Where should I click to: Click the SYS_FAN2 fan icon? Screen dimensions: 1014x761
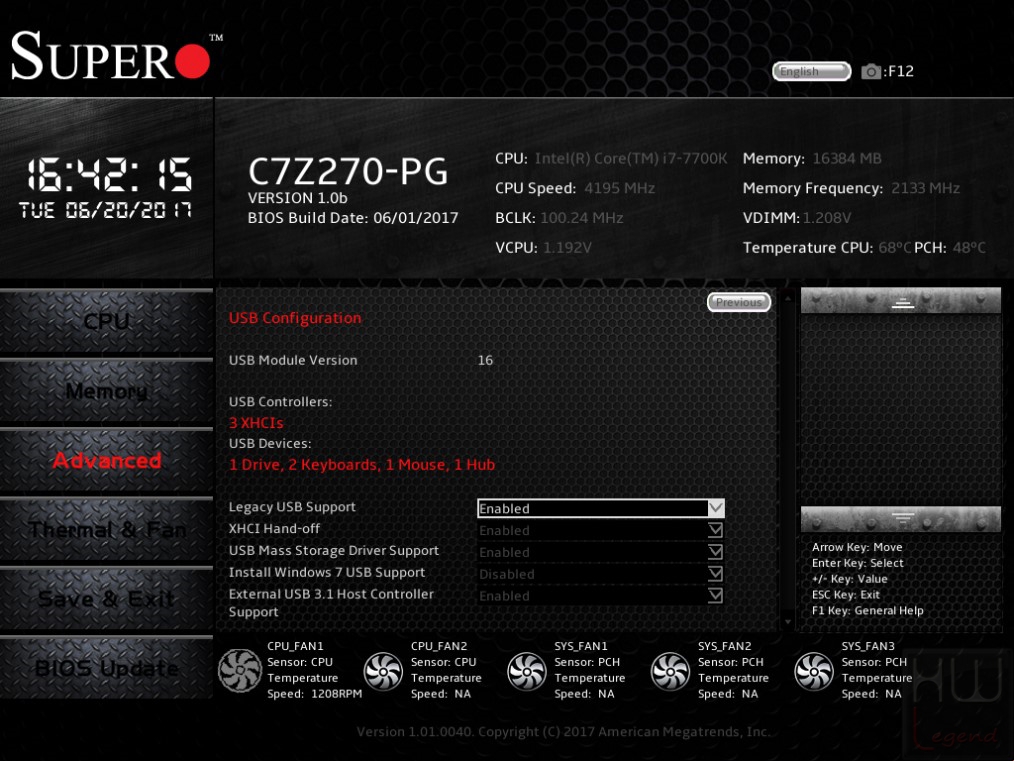(x=670, y=671)
